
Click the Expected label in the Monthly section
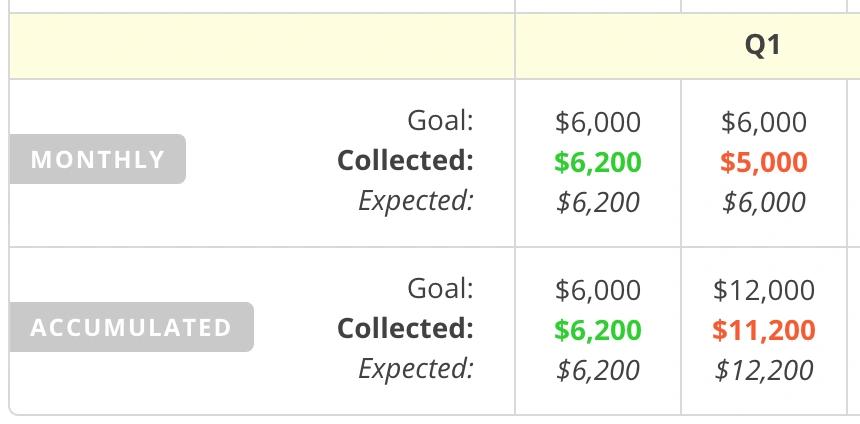tap(416, 201)
